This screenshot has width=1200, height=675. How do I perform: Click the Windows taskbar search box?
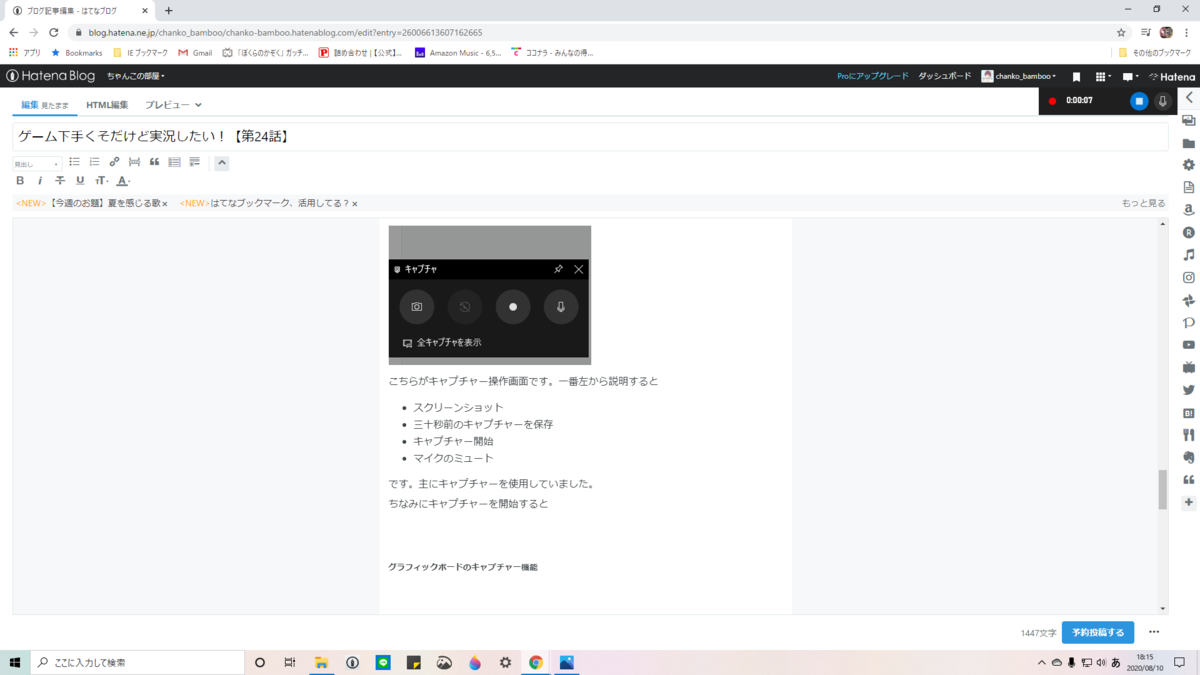138,662
